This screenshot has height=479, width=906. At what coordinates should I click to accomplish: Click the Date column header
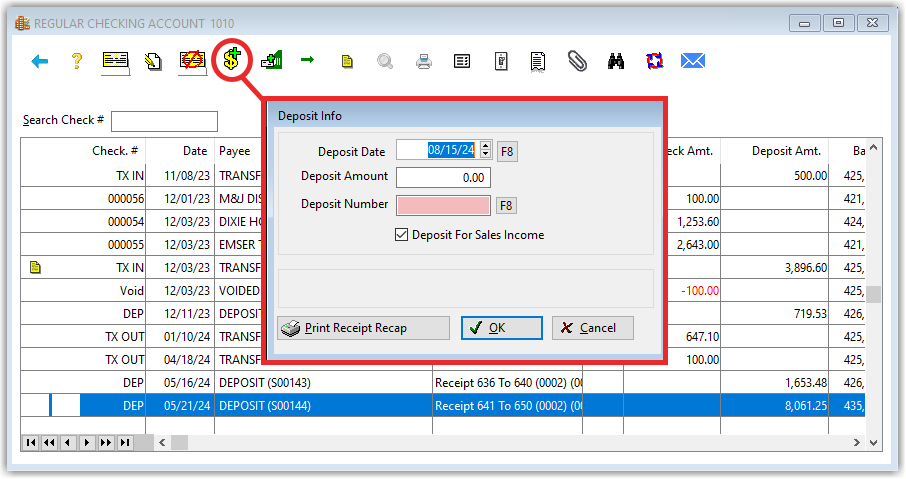[x=195, y=151]
